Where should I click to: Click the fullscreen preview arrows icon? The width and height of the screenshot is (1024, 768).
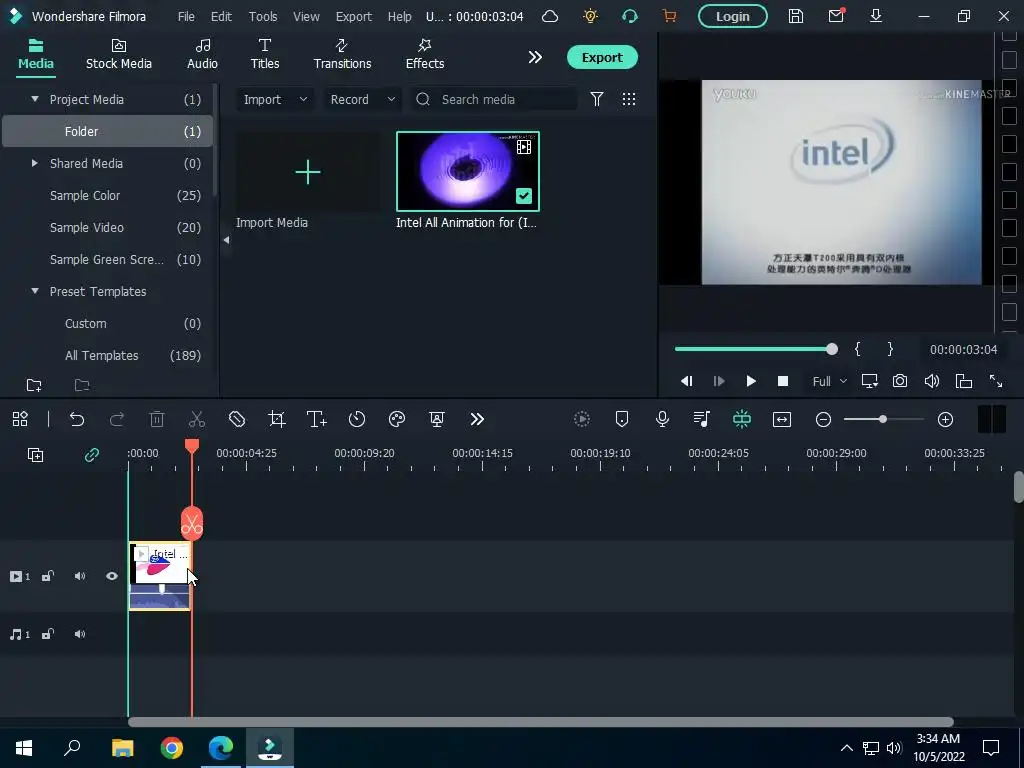(996, 381)
